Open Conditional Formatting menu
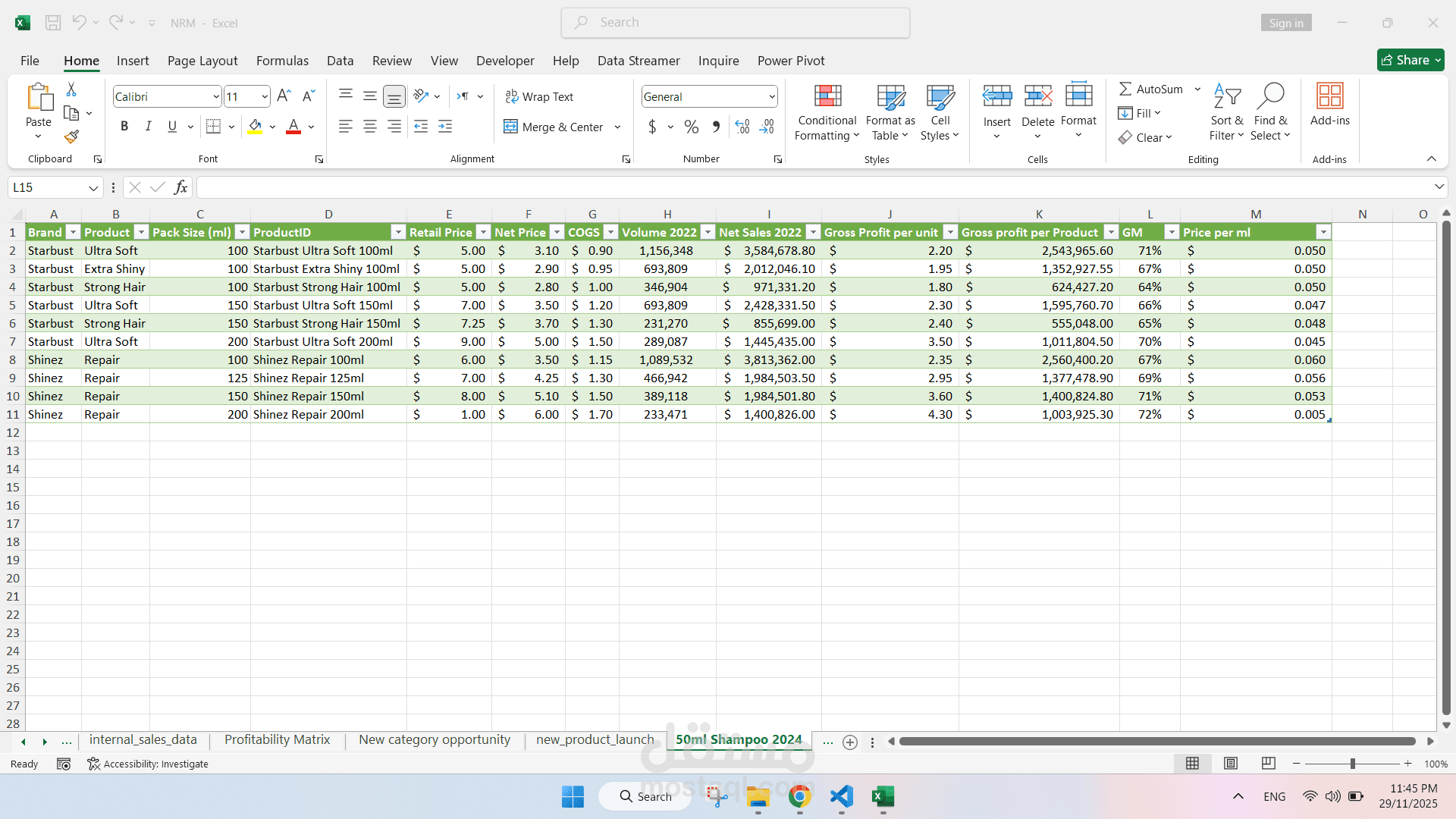This screenshot has height=819, width=1456. coord(827,112)
